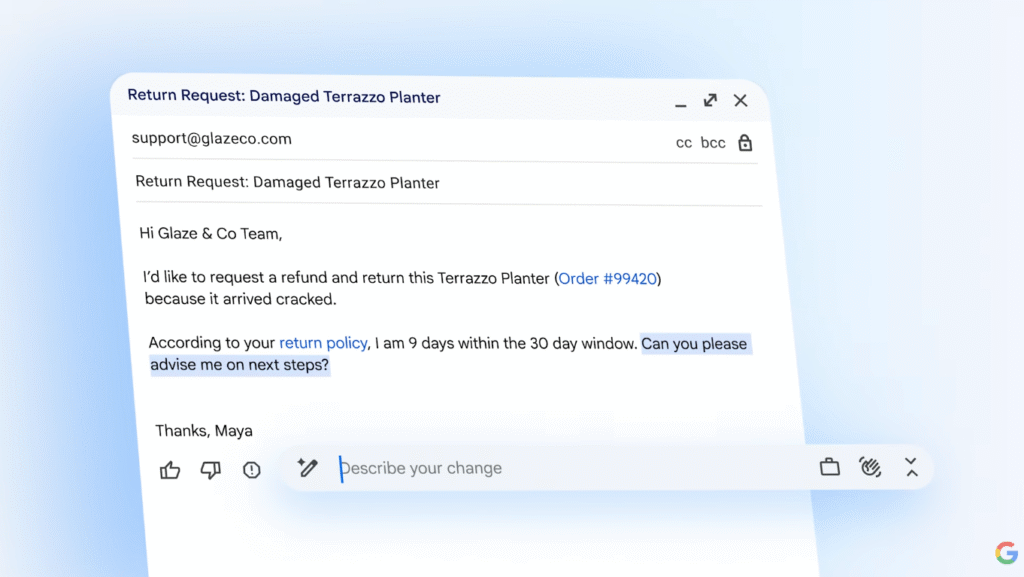Screen dimensions: 1024x577
Task: Click the thumbs up feedback icon
Action: [x=170, y=470]
